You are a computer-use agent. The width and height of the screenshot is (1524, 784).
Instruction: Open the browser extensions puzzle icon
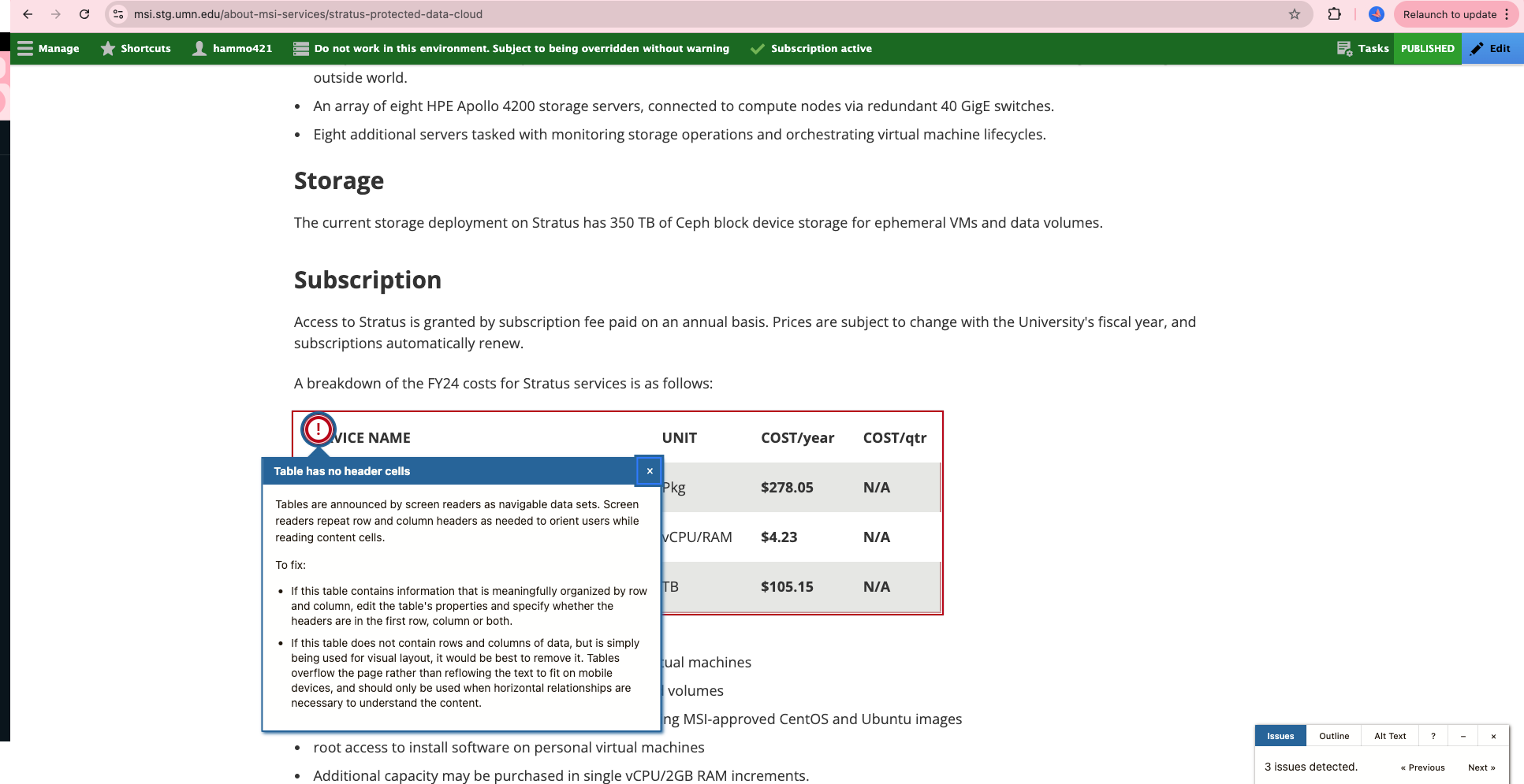click(1334, 14)
